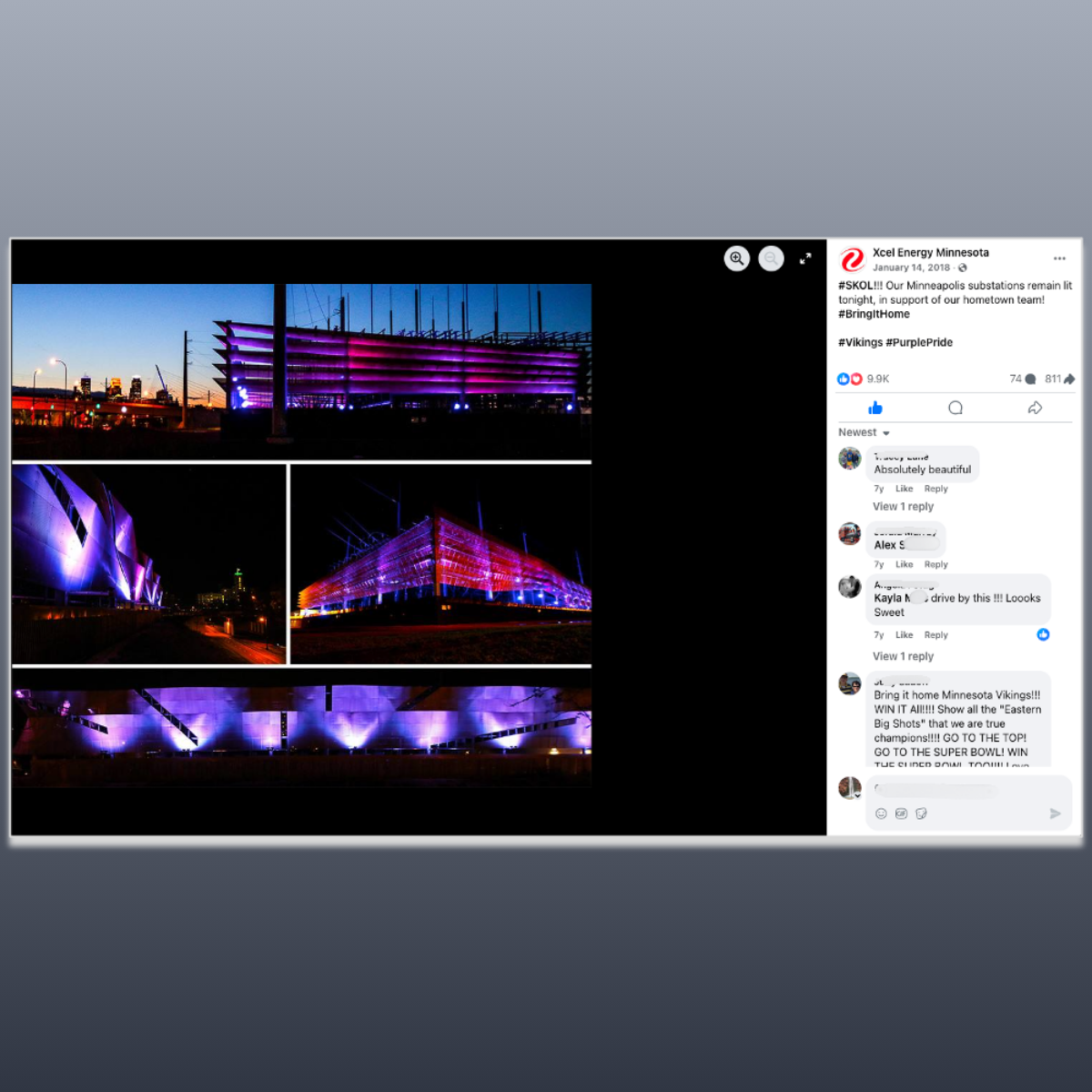Enter fullscreen photo view
Image resolution: width=1092 pixels, height=1092 pixels.
[x=805, y=258]
